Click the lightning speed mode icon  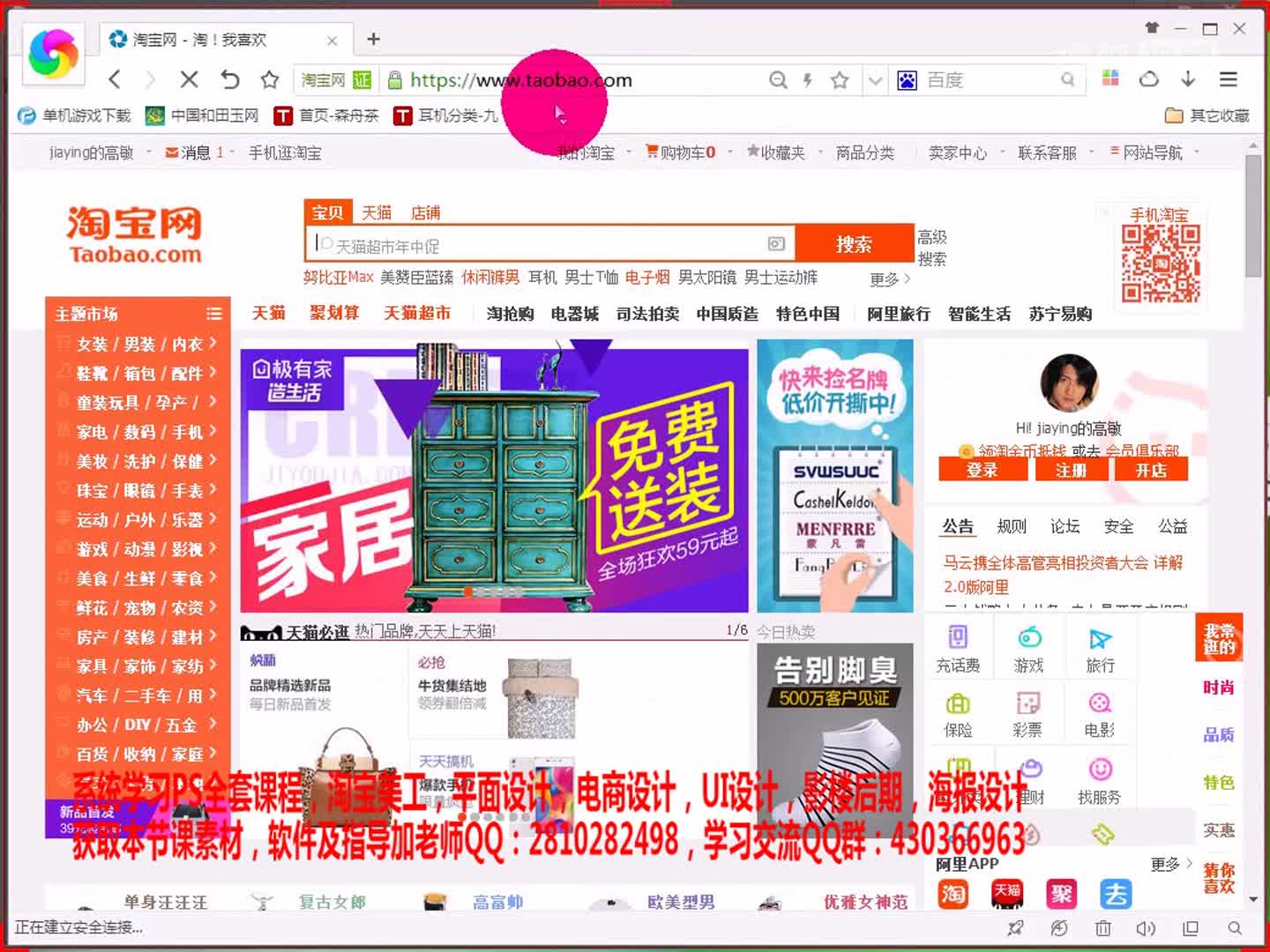[x=807, y=80]
